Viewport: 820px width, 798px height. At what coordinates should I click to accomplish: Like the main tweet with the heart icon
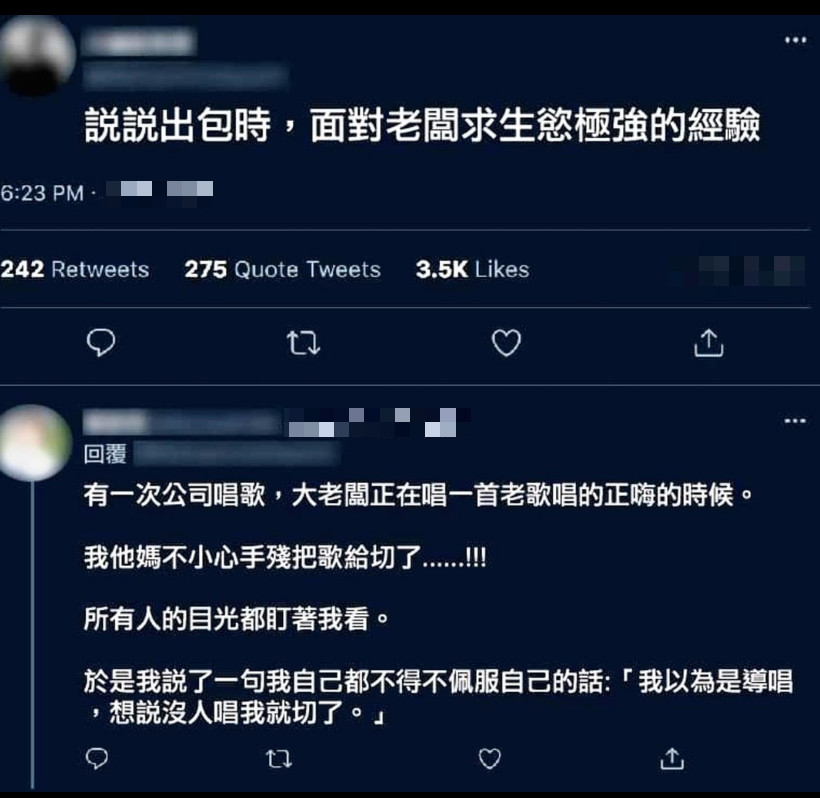pyautogui.click(x=506, y=343)
